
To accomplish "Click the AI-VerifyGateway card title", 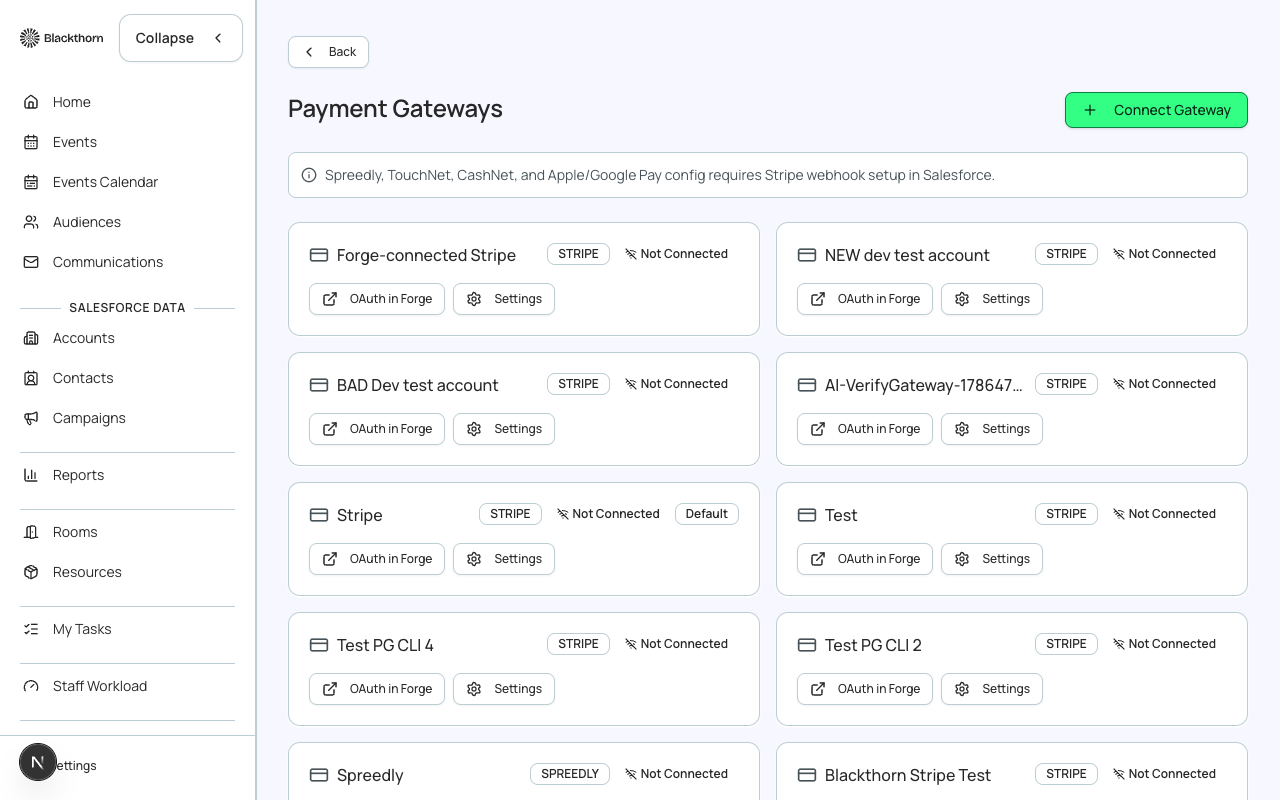I will tap(924, 385).
